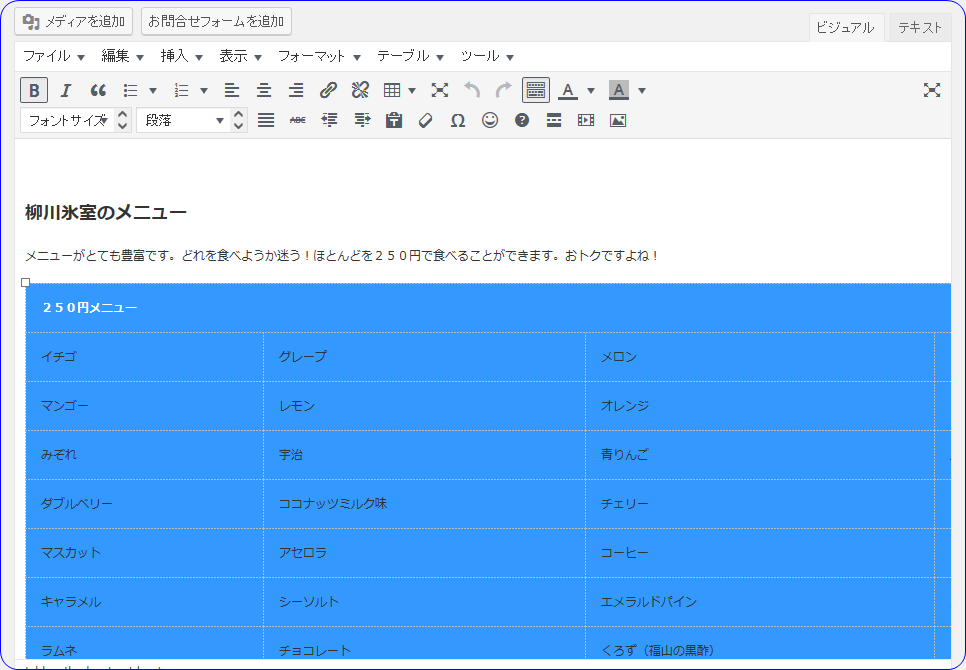Click the heading 柳川氷室のメニュー
The image size is (966, 670).
[x=105, y=213]
